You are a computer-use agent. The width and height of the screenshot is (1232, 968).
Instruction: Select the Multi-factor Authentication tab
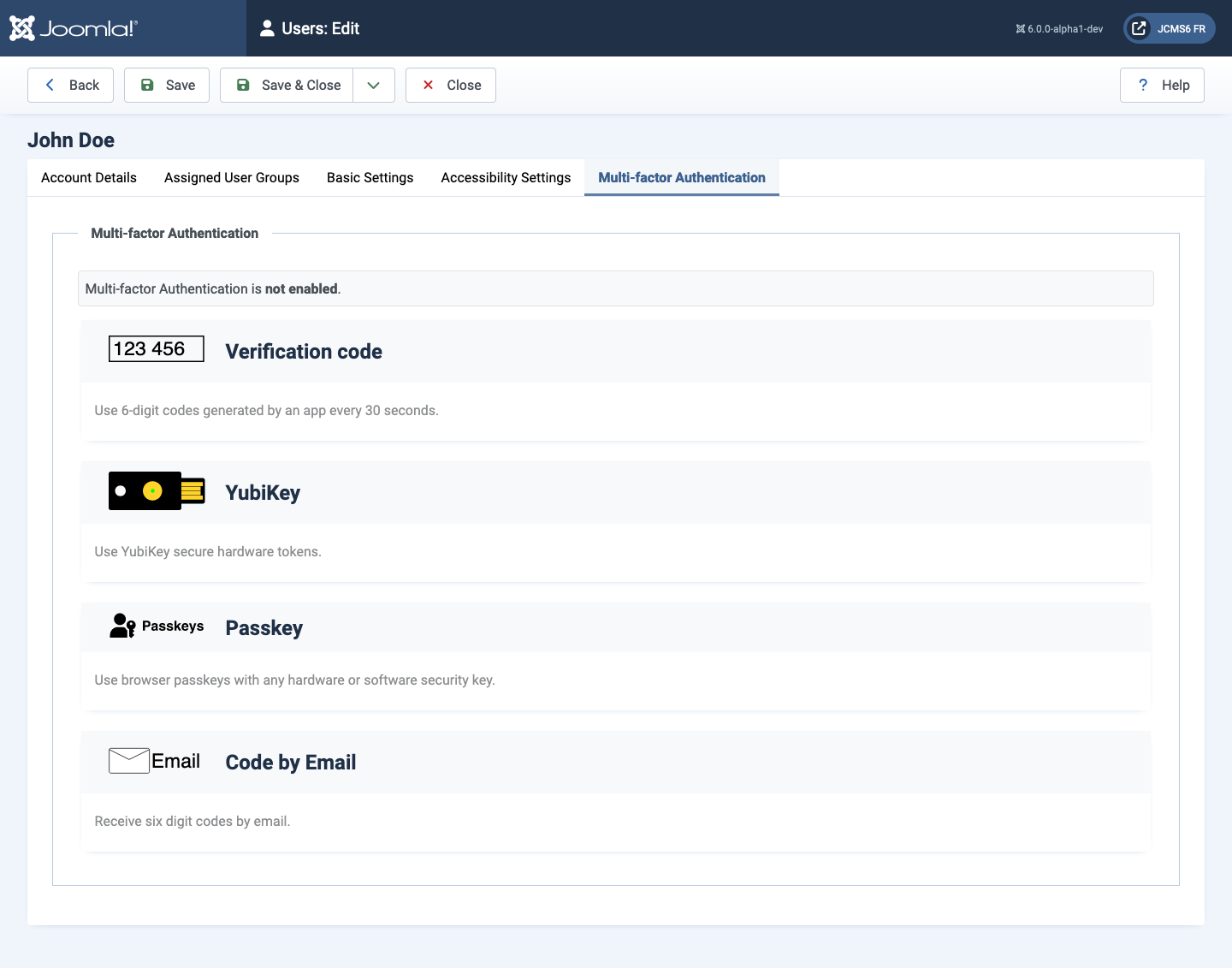coord(682,177)
